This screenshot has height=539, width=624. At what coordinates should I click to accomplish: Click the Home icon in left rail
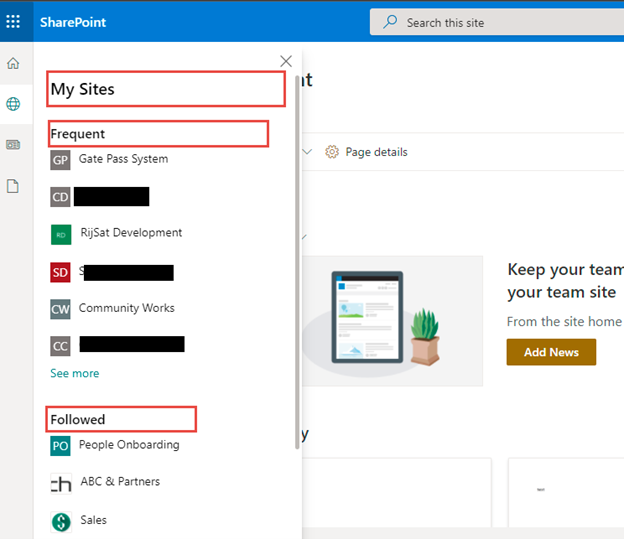point(13,64)
